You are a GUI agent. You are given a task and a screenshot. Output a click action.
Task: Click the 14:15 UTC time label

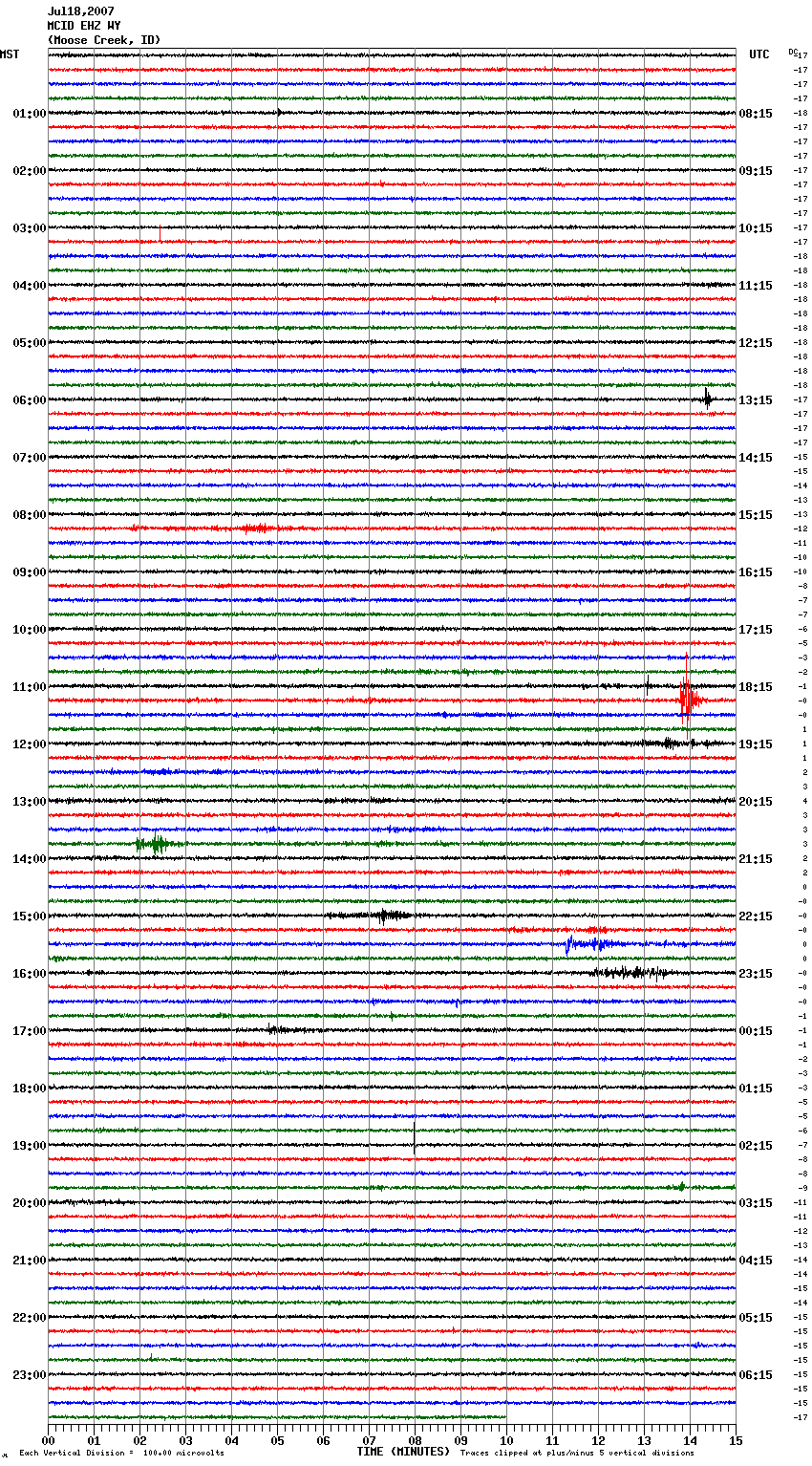(x=756, y=458)
